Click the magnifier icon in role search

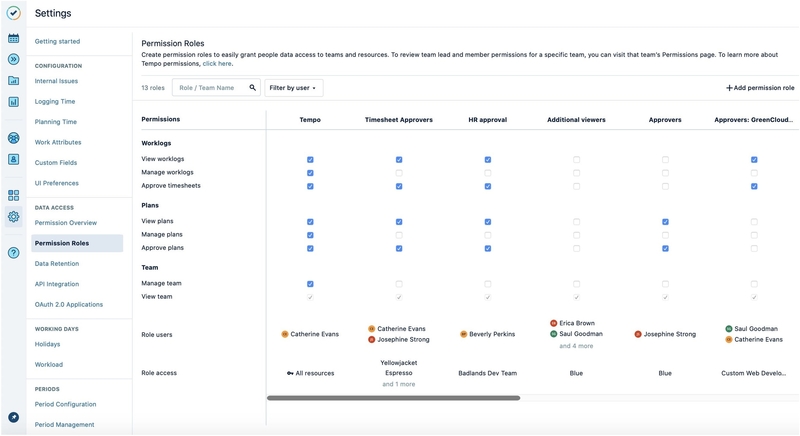[252, 88]
